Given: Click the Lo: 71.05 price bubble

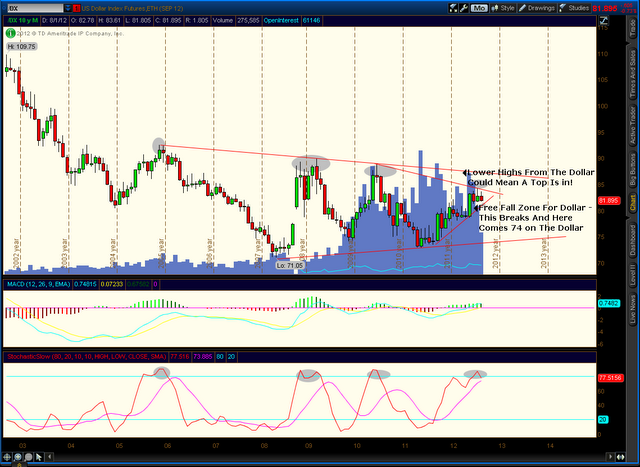Looking at the screenshot, I should pyautogui.click(x=290, y=265).
